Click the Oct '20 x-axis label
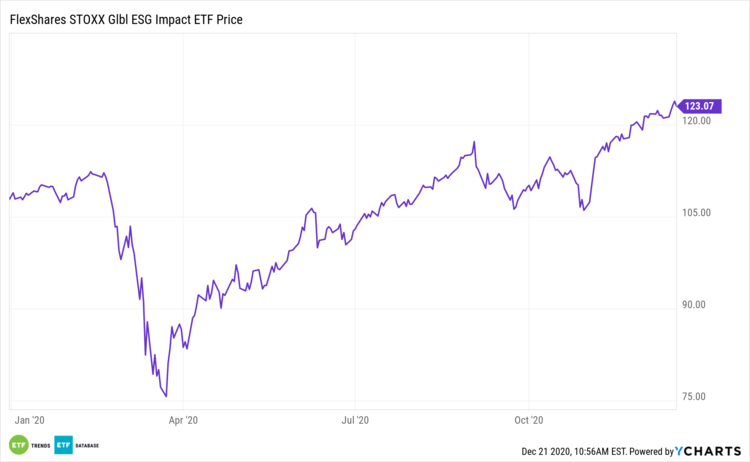Image resolution: width=750 pixels, height=462 pixels. click(528, 421)
